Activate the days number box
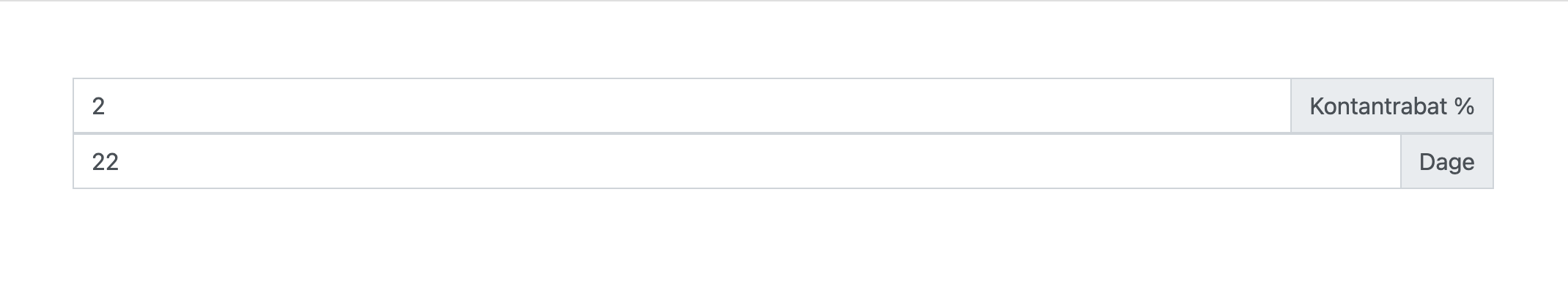This screenshot has width=1568, height=299. click(737, 162)
